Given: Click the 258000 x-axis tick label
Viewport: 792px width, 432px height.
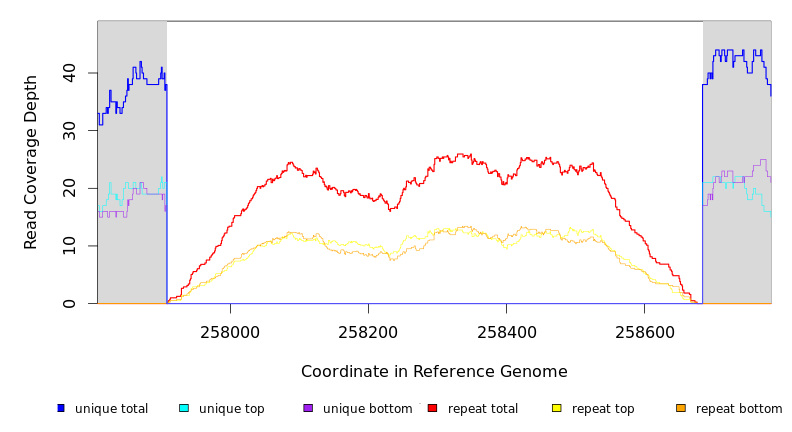Looking at the screenshot, I should point(230,329).
